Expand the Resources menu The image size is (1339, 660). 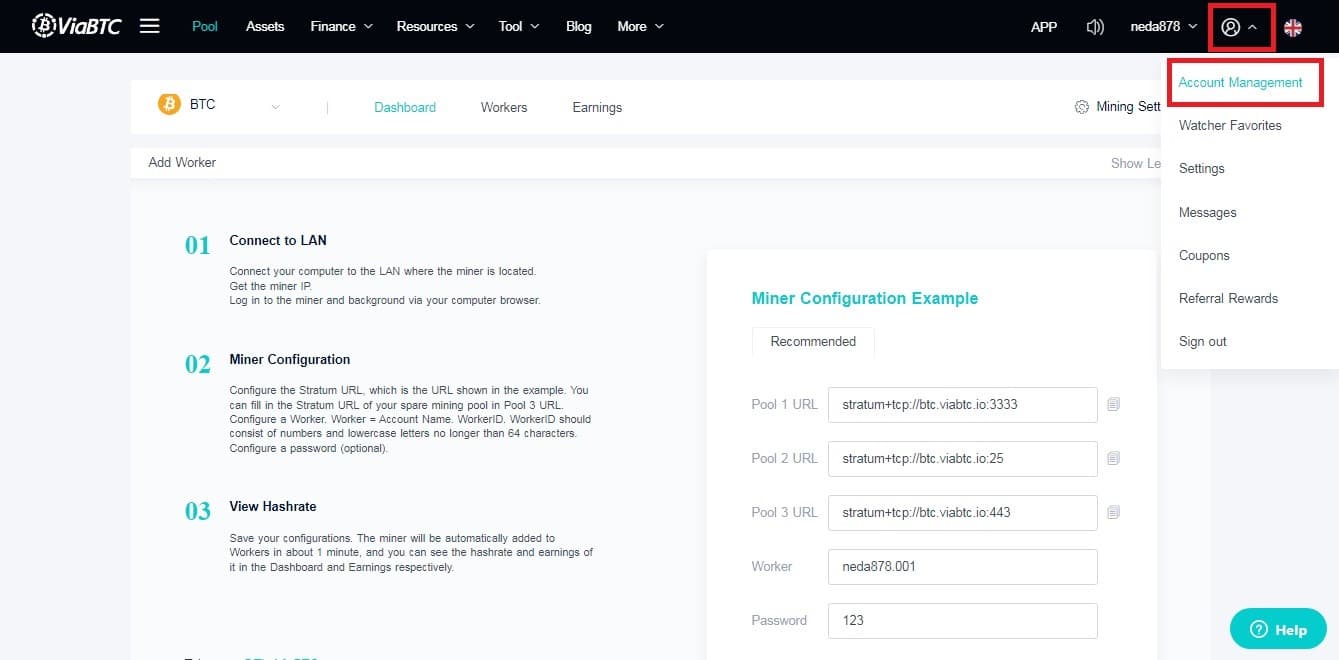pyautogui.click(x=435, y=27)
